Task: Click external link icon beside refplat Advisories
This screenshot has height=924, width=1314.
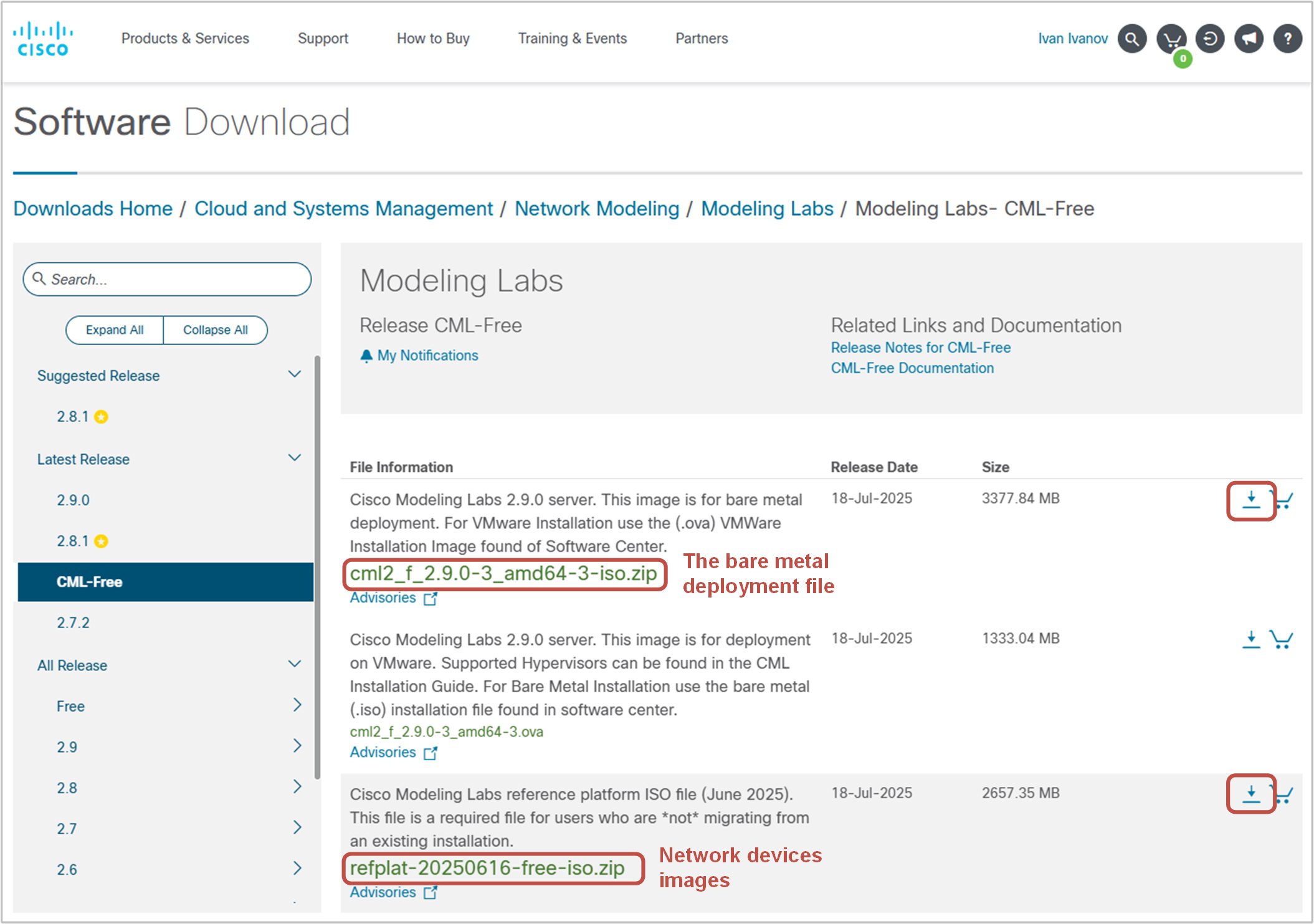Action: pos(431,893)
